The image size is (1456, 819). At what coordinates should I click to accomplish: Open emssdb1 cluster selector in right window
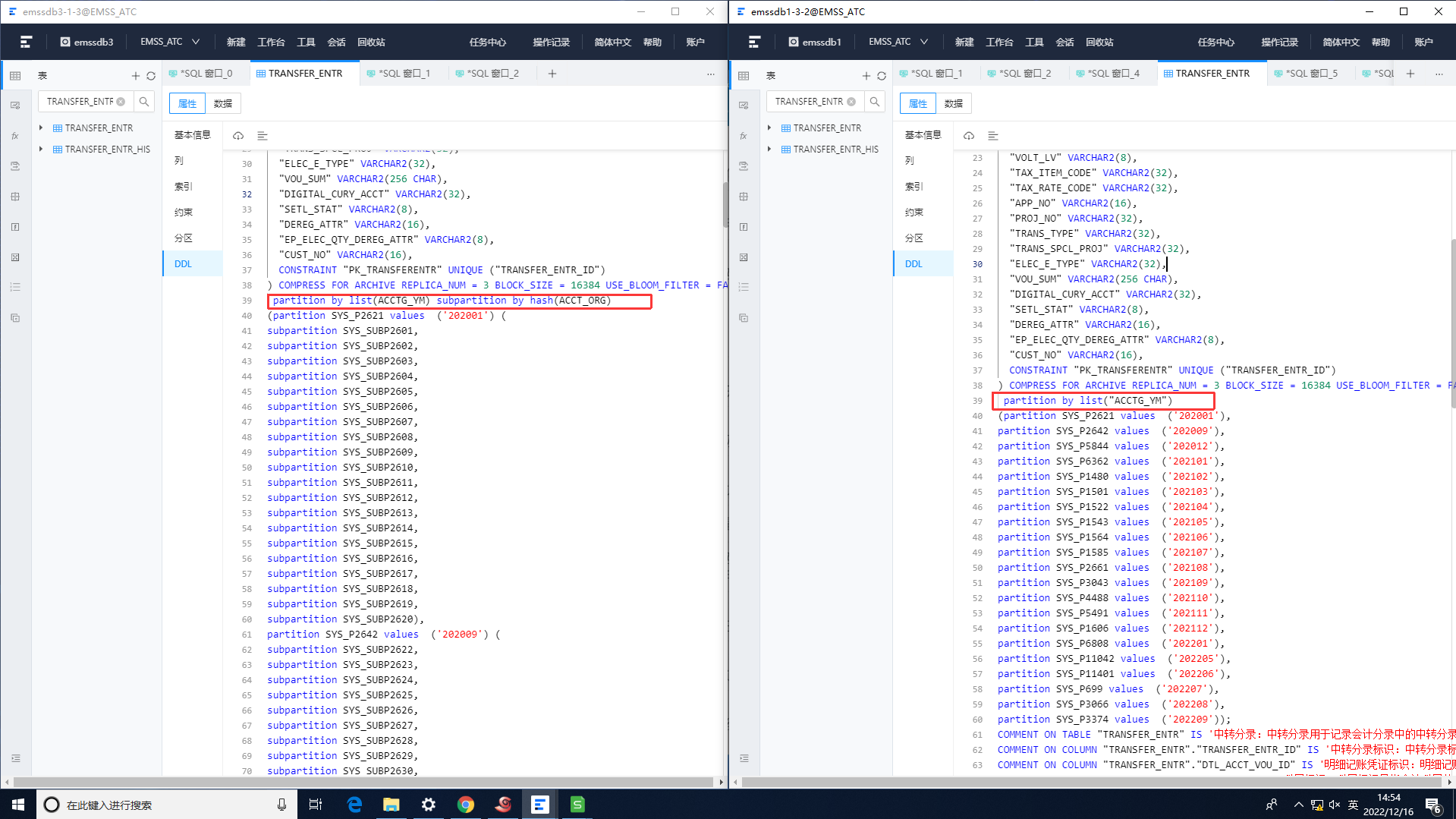tap(815, 42)
